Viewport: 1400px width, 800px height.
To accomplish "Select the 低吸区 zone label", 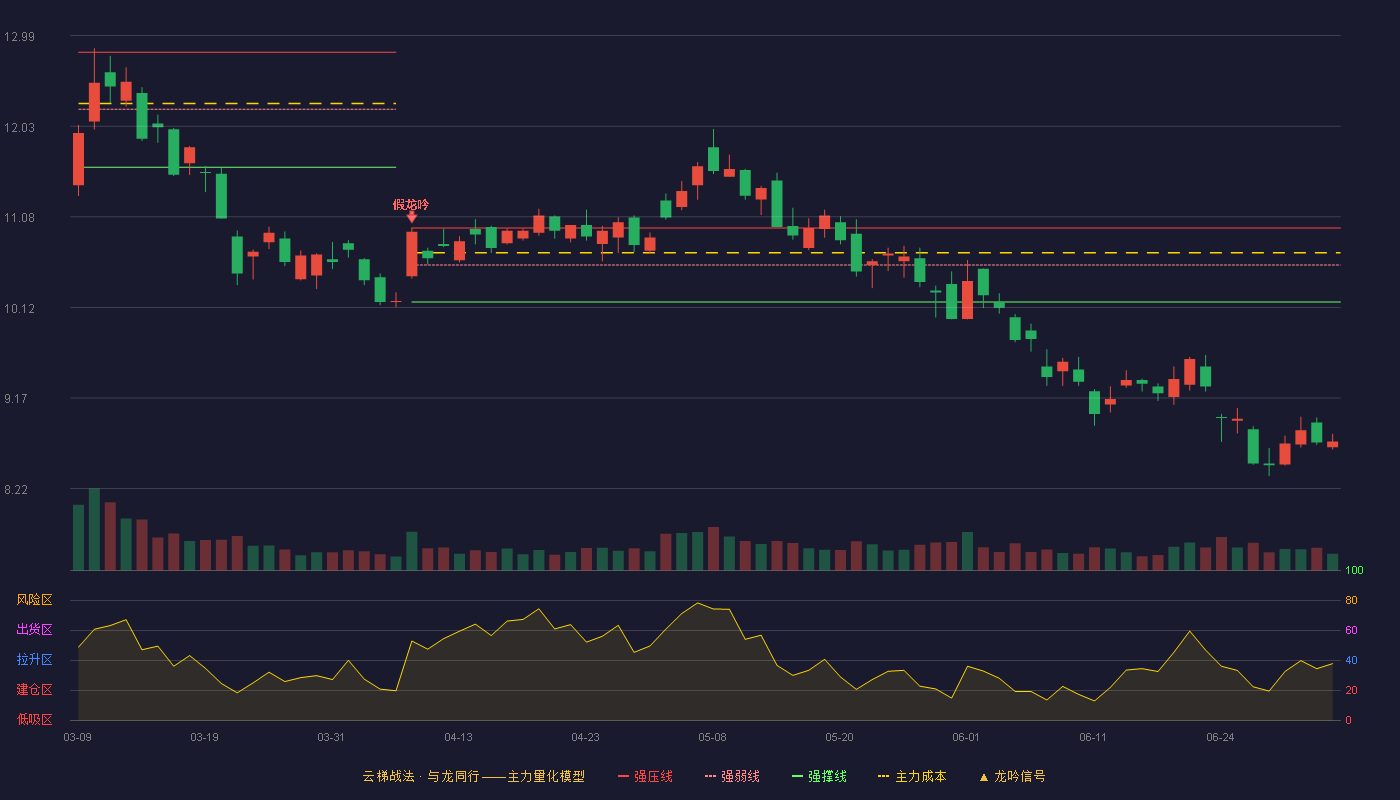I will click(x=34, y=719).
